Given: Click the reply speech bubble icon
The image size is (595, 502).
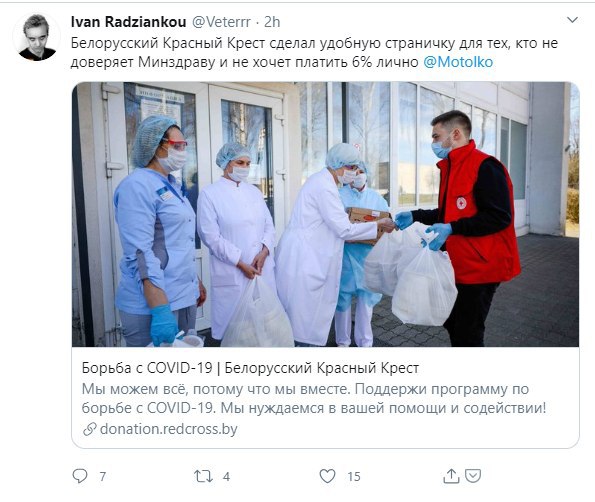Looking at the screenshot, I should pyautogui.click(x=80, y=476).
